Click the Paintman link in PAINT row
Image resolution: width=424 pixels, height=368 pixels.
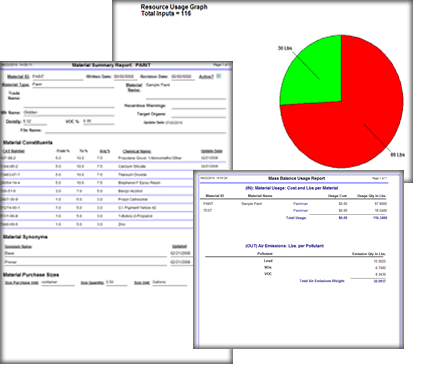[300, 204]
